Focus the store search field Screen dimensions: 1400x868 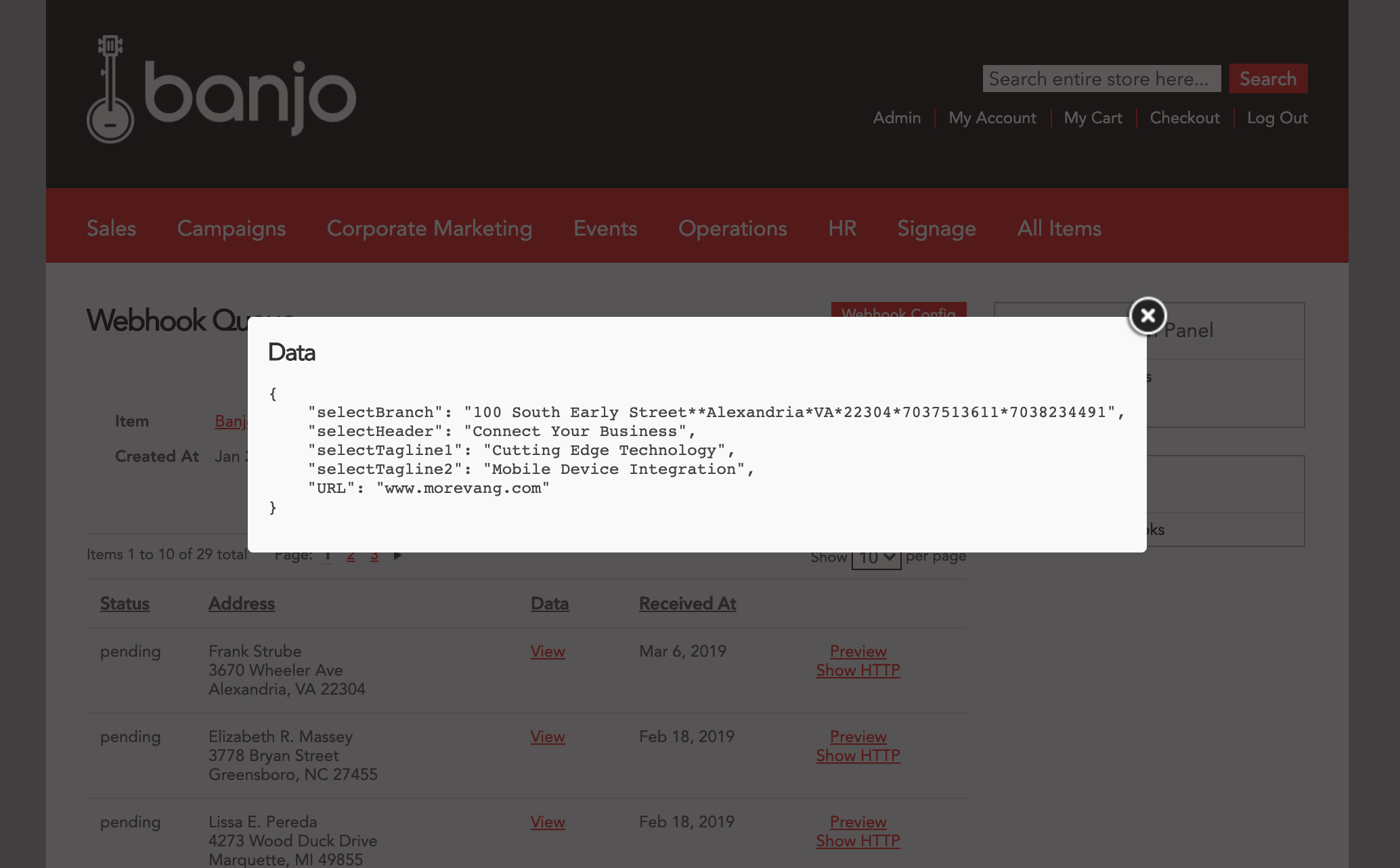1101,79
